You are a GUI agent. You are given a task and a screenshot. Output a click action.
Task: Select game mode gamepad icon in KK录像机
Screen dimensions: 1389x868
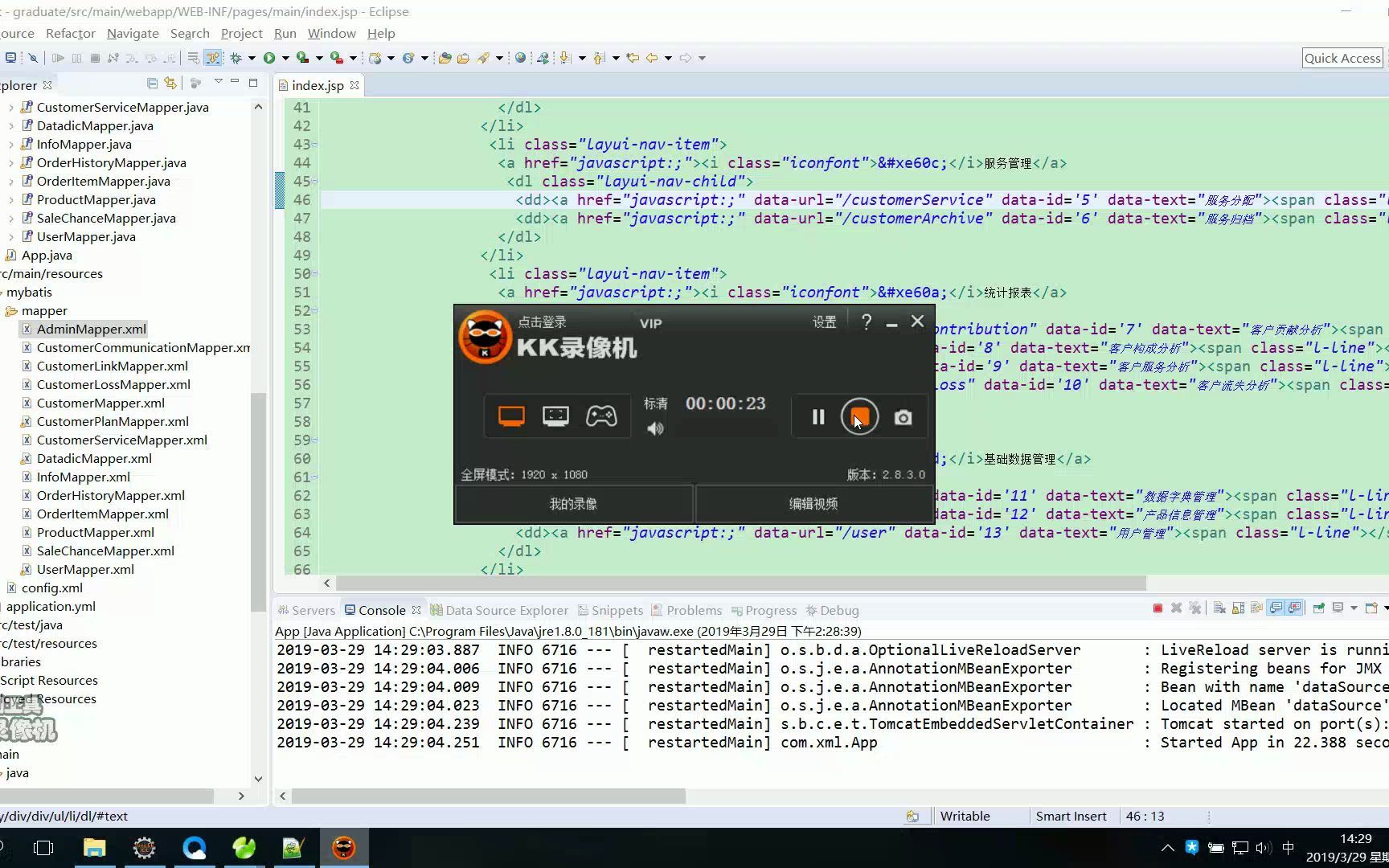tap(601, 416)
